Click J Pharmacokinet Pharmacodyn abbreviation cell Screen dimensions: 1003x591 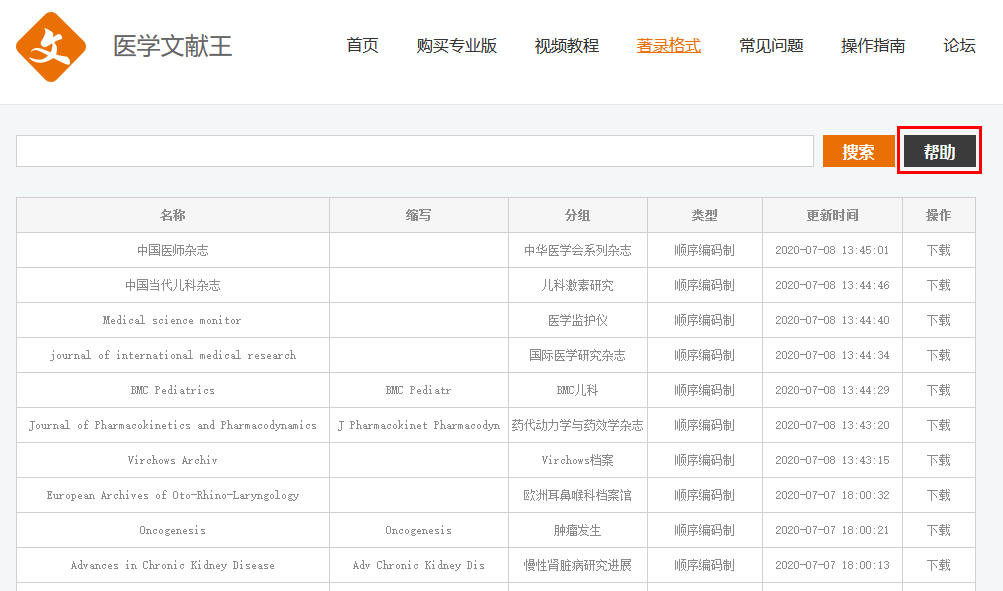tap(418, 425)
